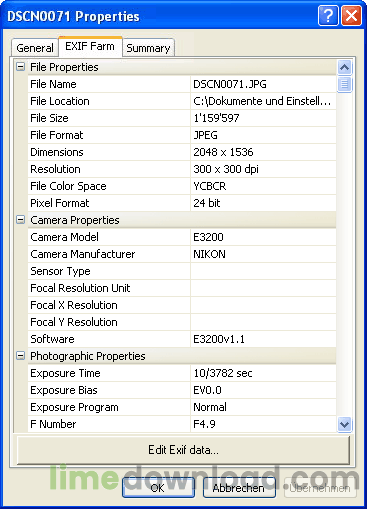Confirm with the OK button
367x509 pixels.
pos(158,488)
